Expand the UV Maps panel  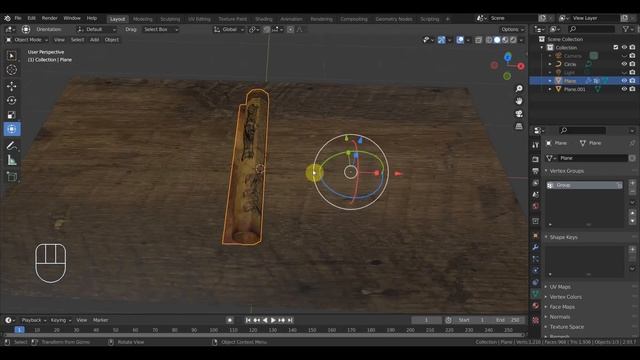coord(560,287)
